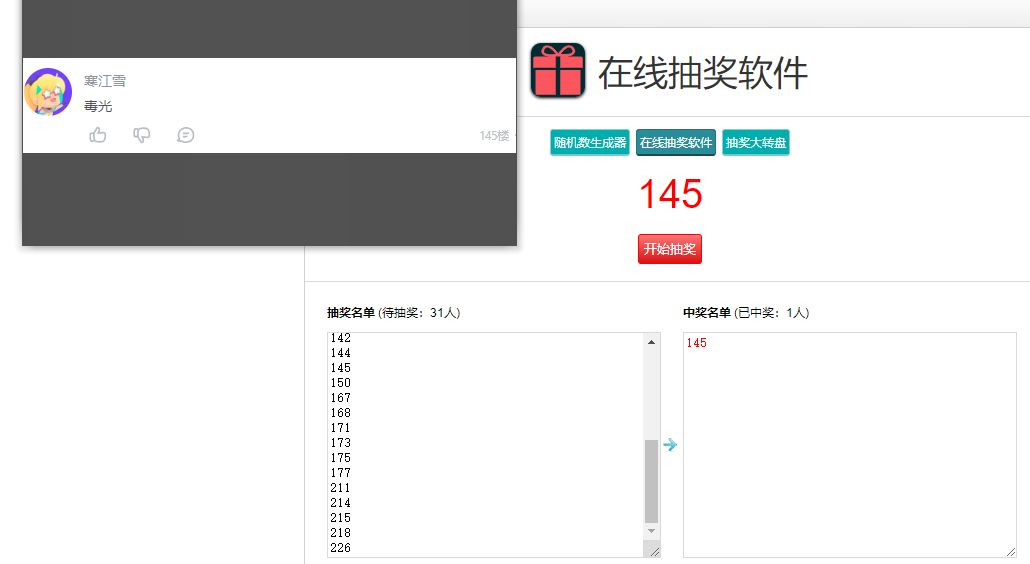Click the 在线抽奖软件 page title
1030x564 pixels.
(x=702, y=73)
